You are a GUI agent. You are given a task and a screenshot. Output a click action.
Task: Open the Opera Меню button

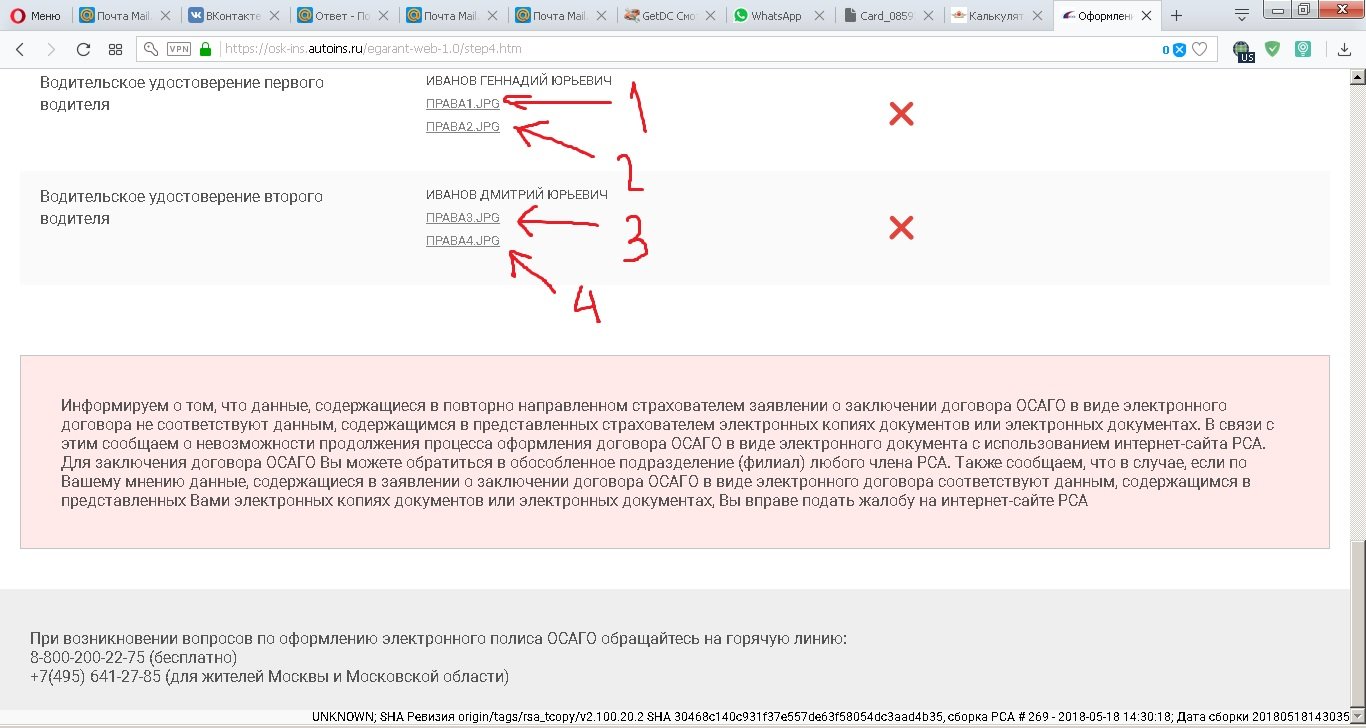(x=34, y=15)
